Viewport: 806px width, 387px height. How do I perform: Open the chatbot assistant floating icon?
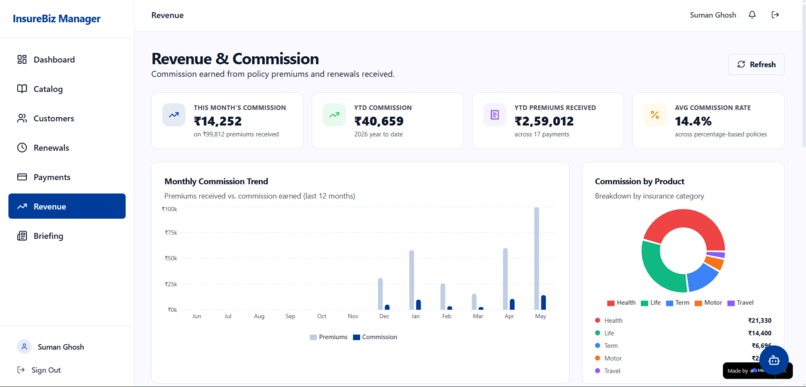point(774,360)
